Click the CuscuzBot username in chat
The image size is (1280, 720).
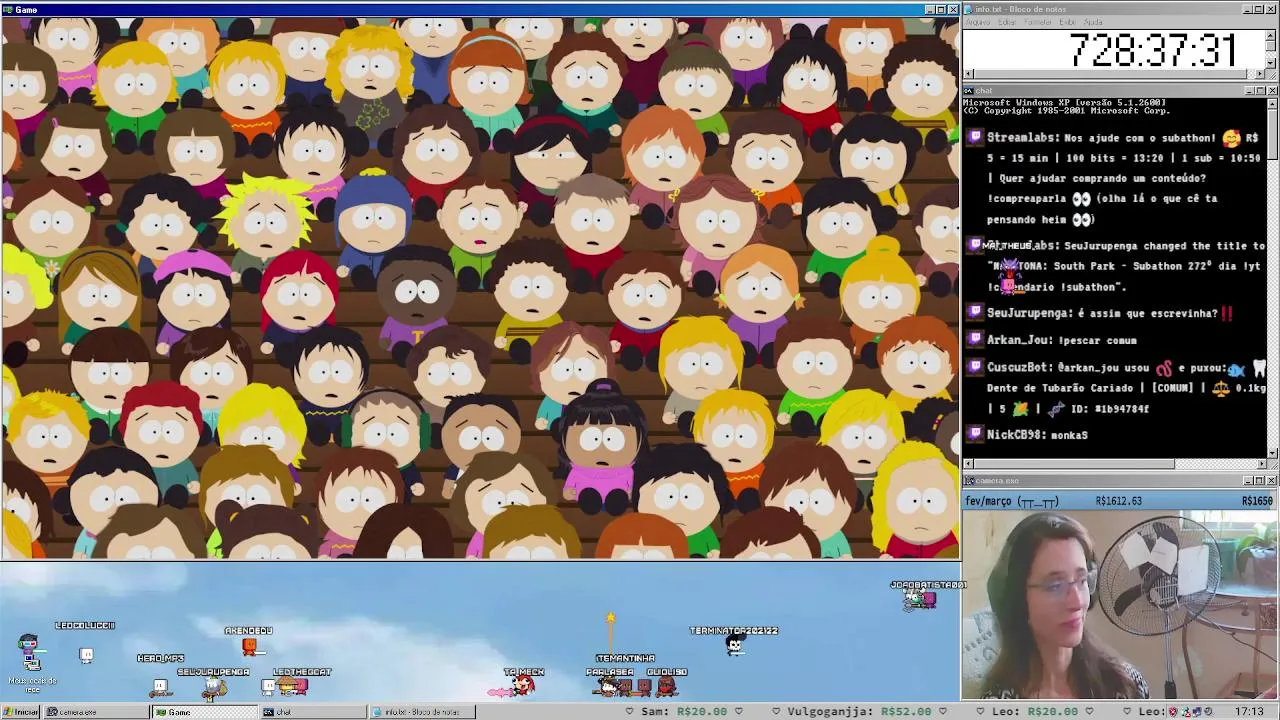[1018, 367]
